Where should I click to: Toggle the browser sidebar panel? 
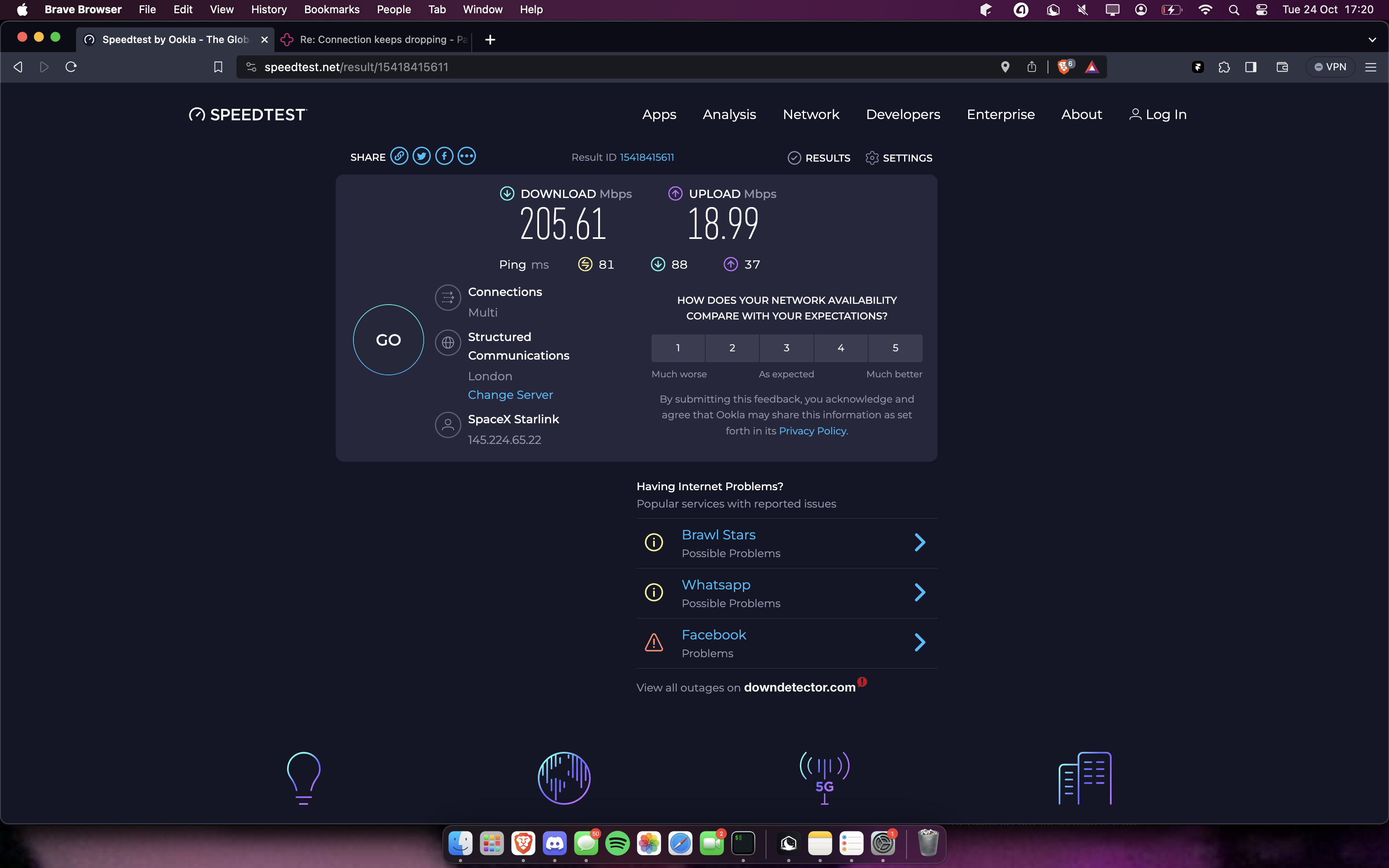(1251, 67)
